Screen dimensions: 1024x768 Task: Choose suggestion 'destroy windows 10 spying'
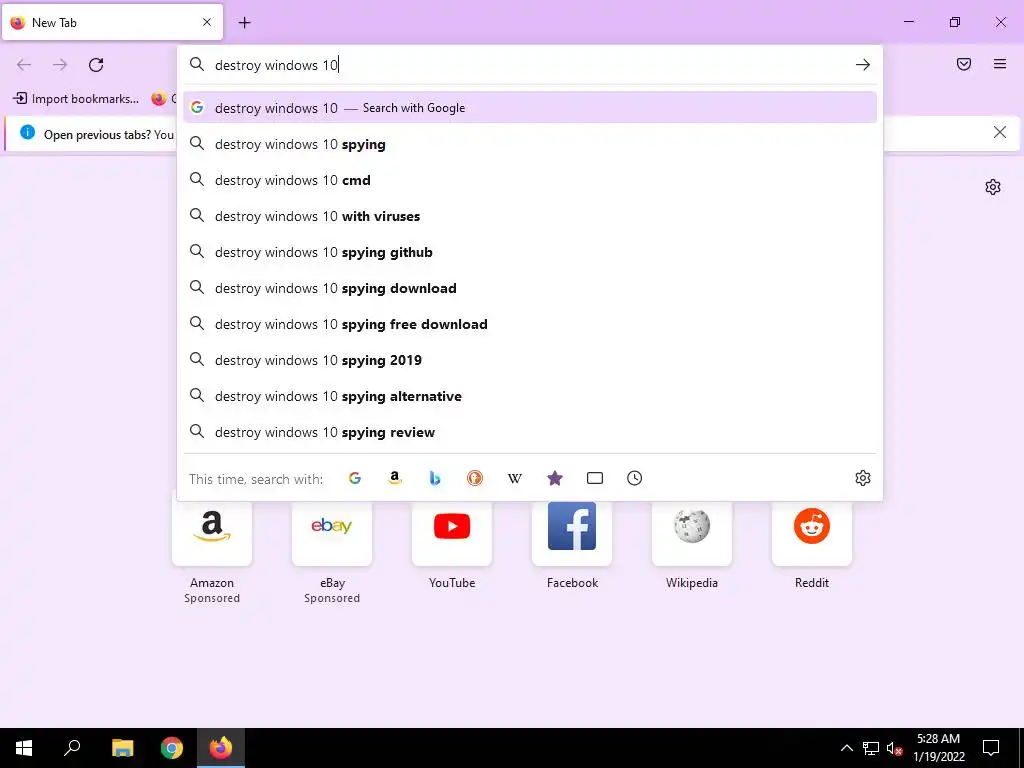point(530,144)
